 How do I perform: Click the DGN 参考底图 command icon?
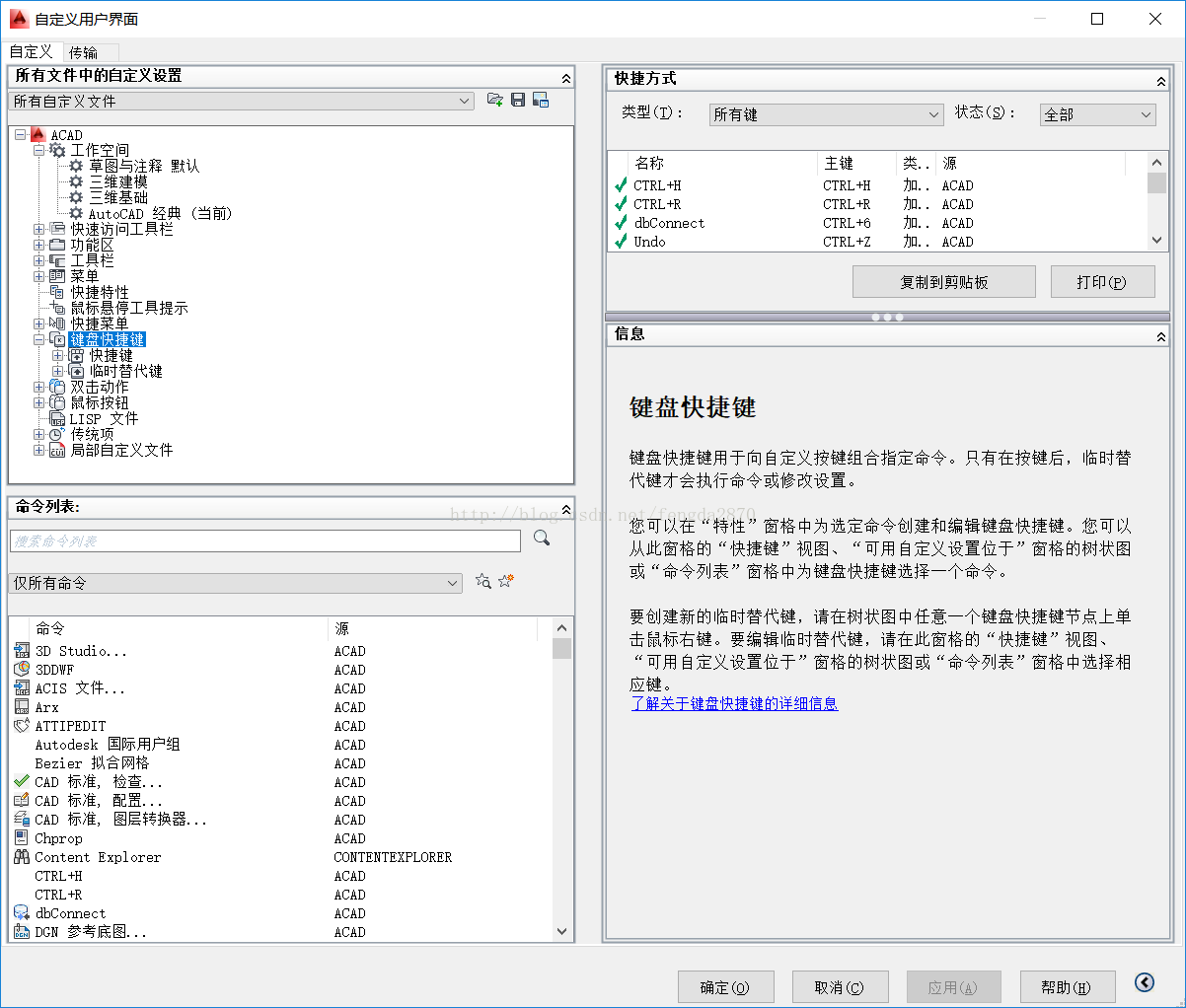click(x=22, y=932)
